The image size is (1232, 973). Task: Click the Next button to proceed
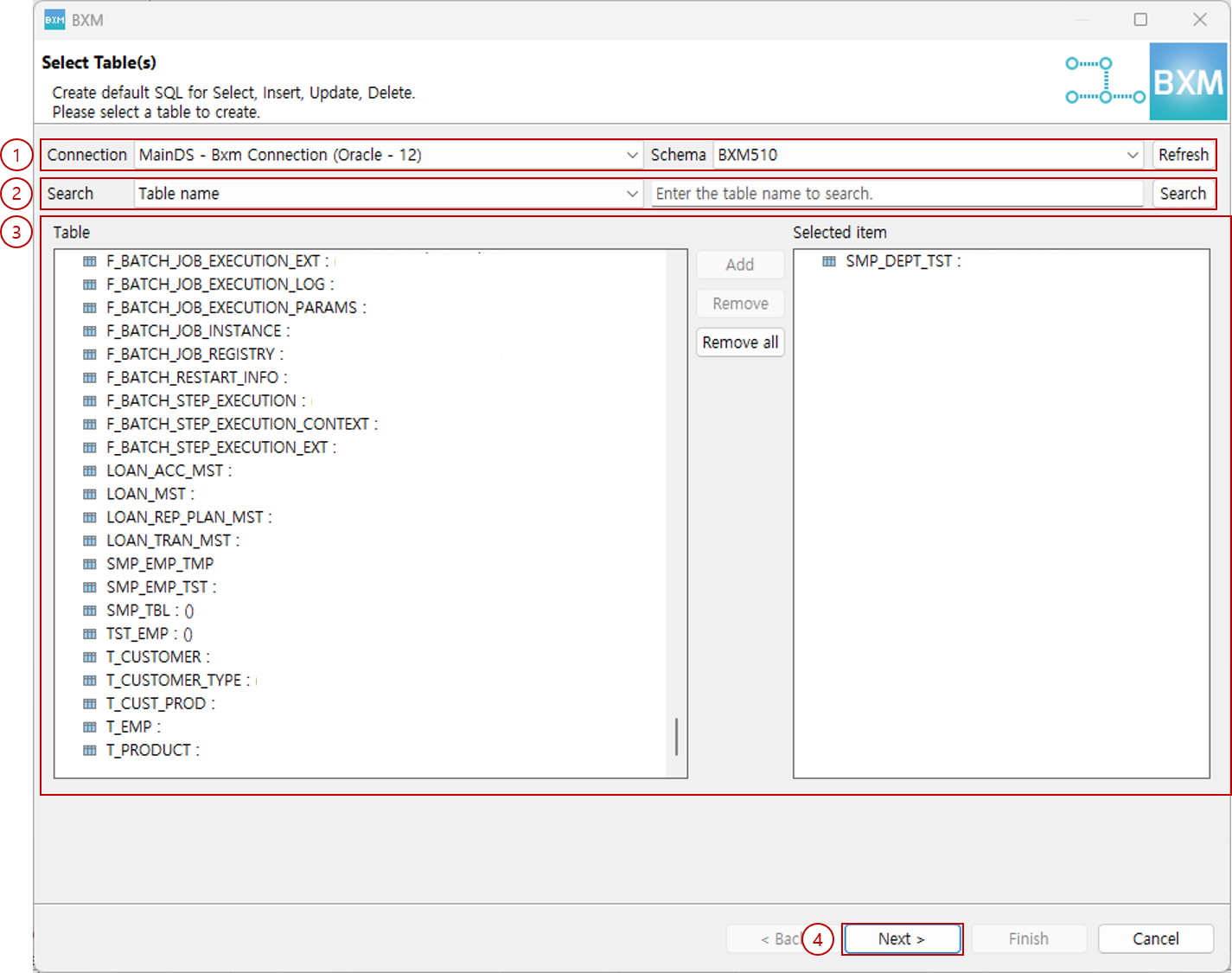pyautogui.click(x=902, y=938)
